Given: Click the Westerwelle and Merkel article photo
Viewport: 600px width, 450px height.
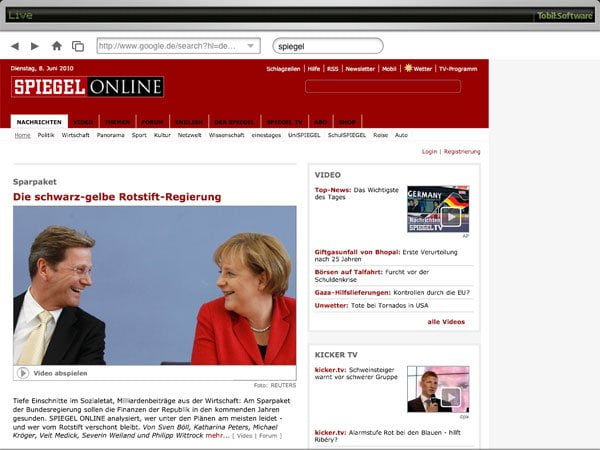Looking at the screenshot, I should coord(155,285).
